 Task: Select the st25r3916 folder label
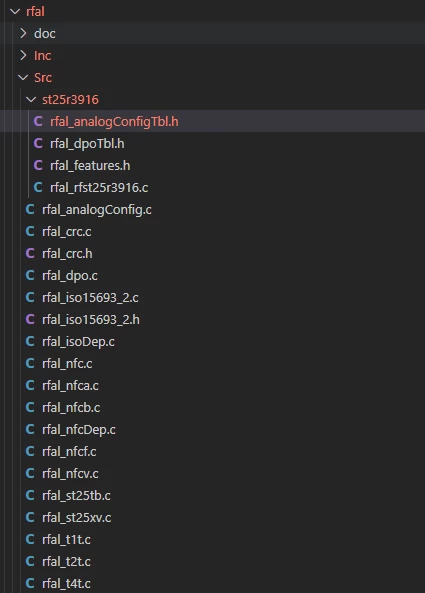point(70,99)
